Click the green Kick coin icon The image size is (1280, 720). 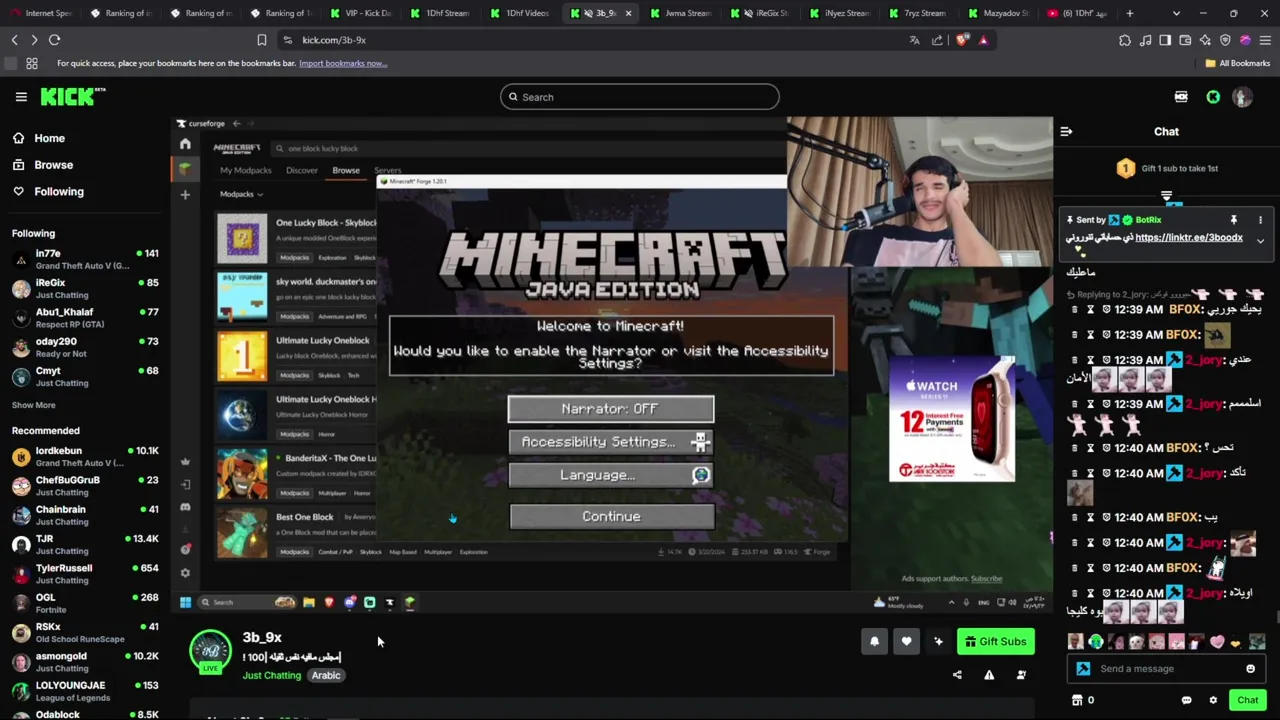[x=1213, y=97]
